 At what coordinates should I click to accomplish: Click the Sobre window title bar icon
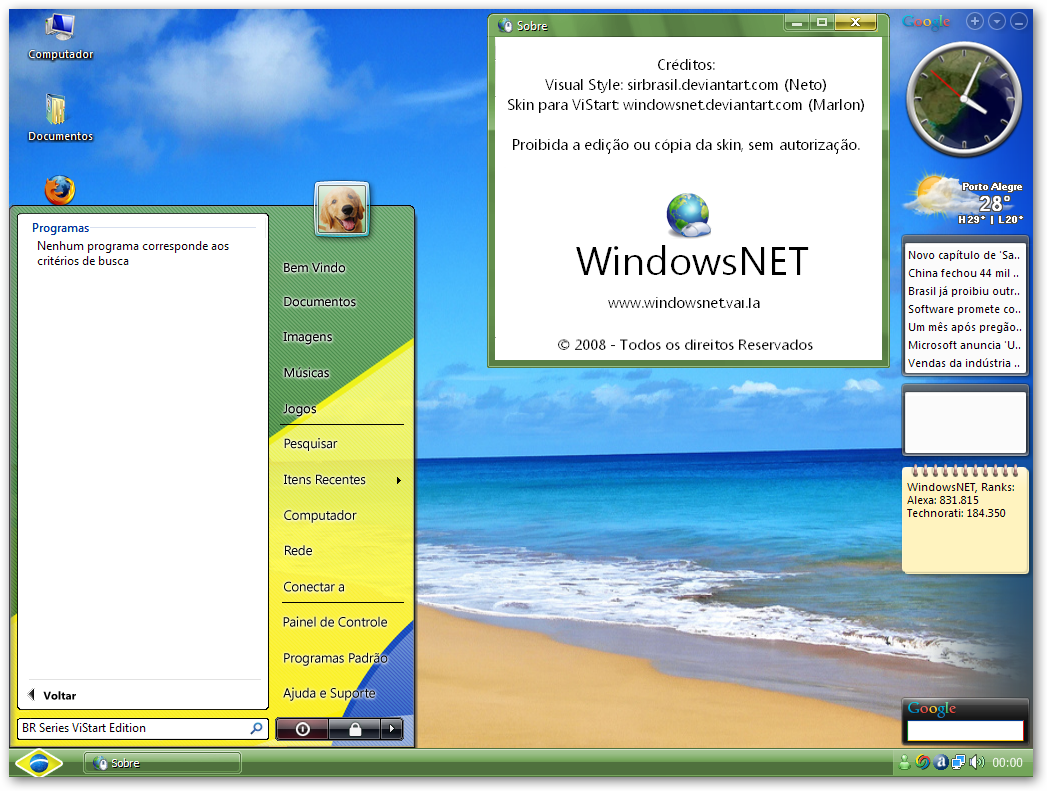[505, 25]
